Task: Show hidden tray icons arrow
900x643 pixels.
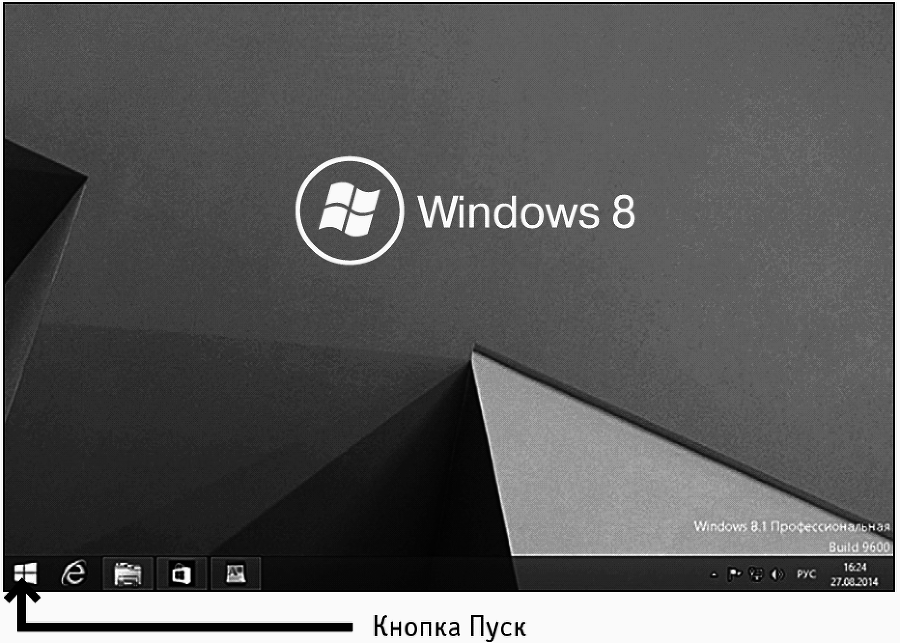Action: (714, 574)
